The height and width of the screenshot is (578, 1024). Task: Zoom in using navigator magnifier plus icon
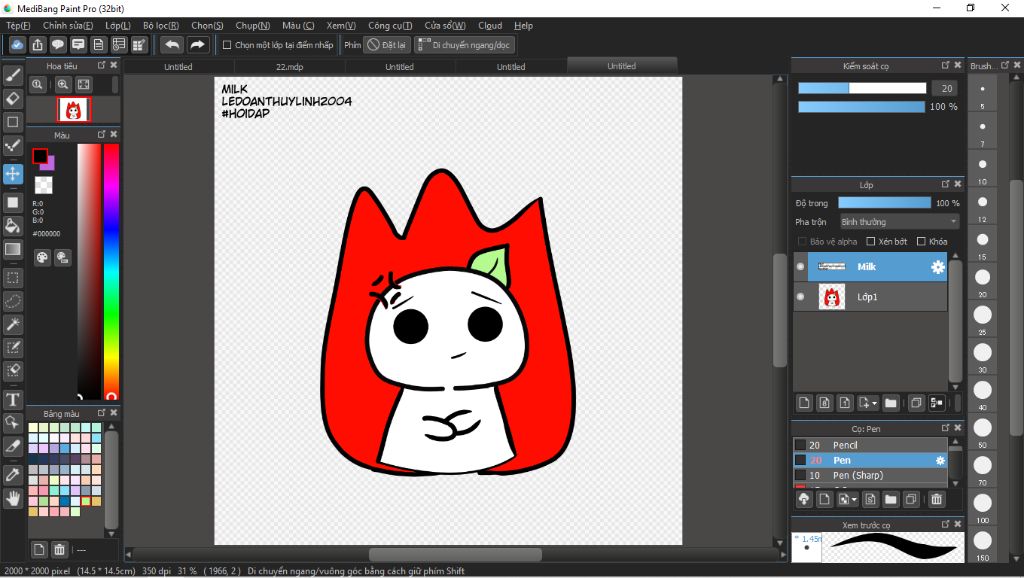pyautogui.click(x=63, y=84)
